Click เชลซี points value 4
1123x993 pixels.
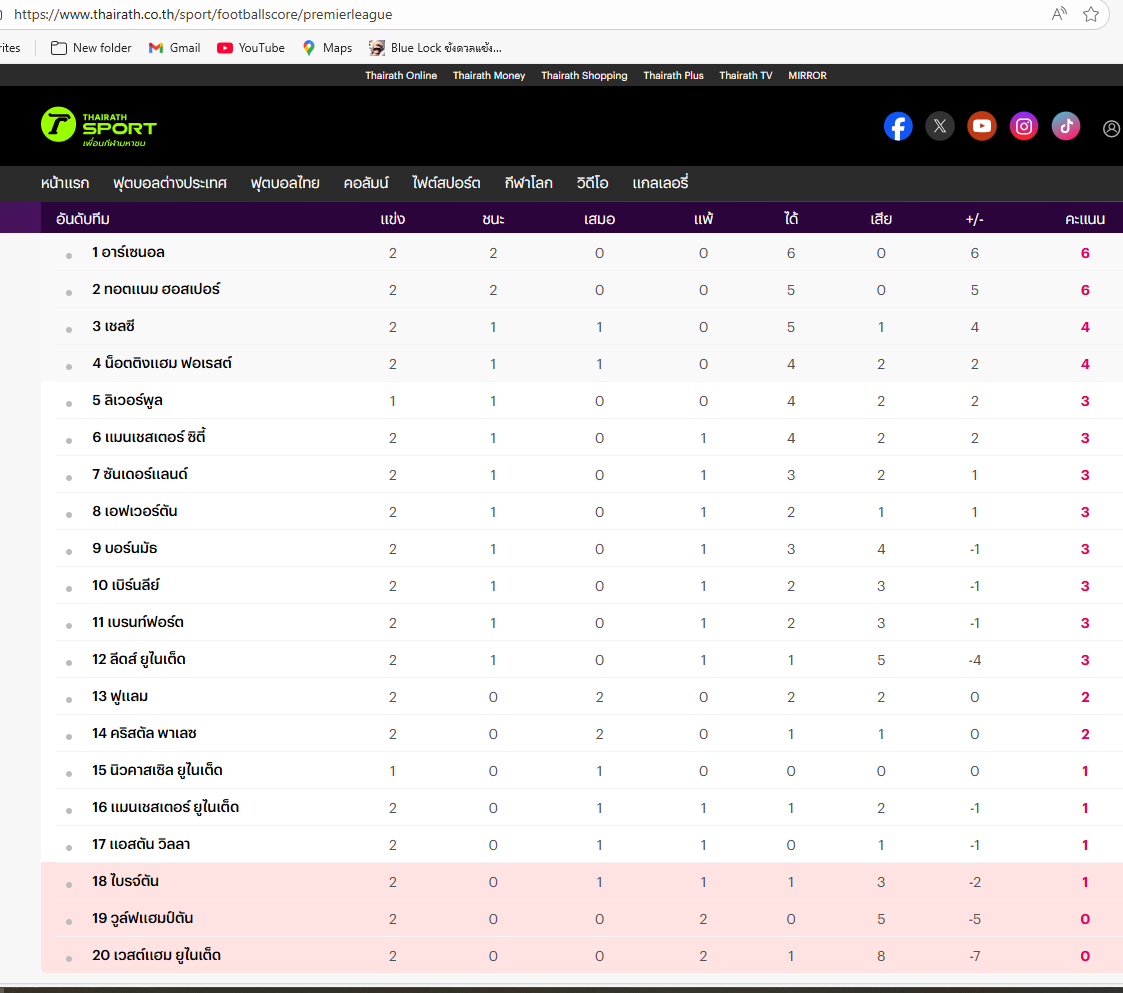click(x=1085, y=327)
